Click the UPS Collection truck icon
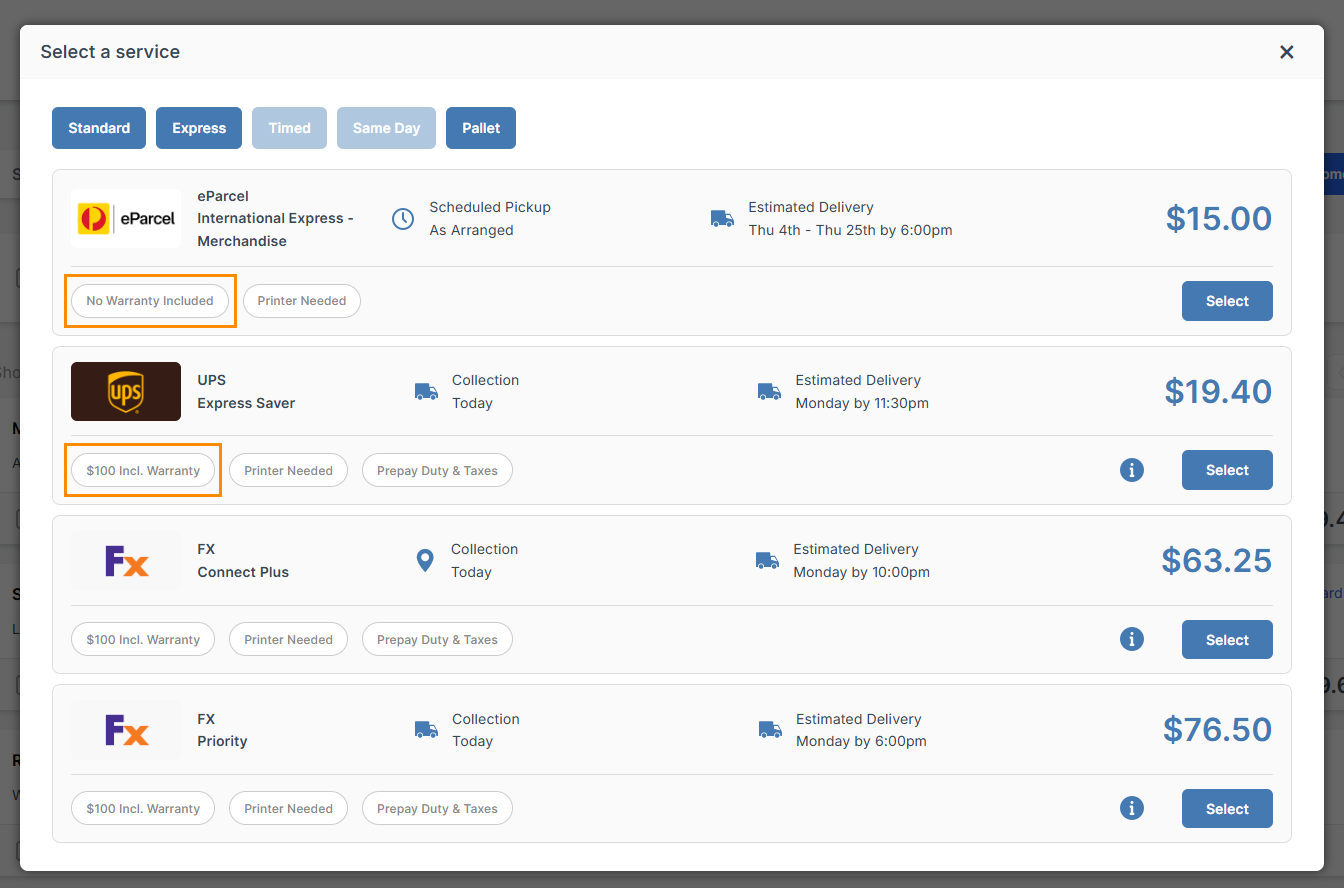The height and width of the screenshot is (888, 1344). (426, 392)
